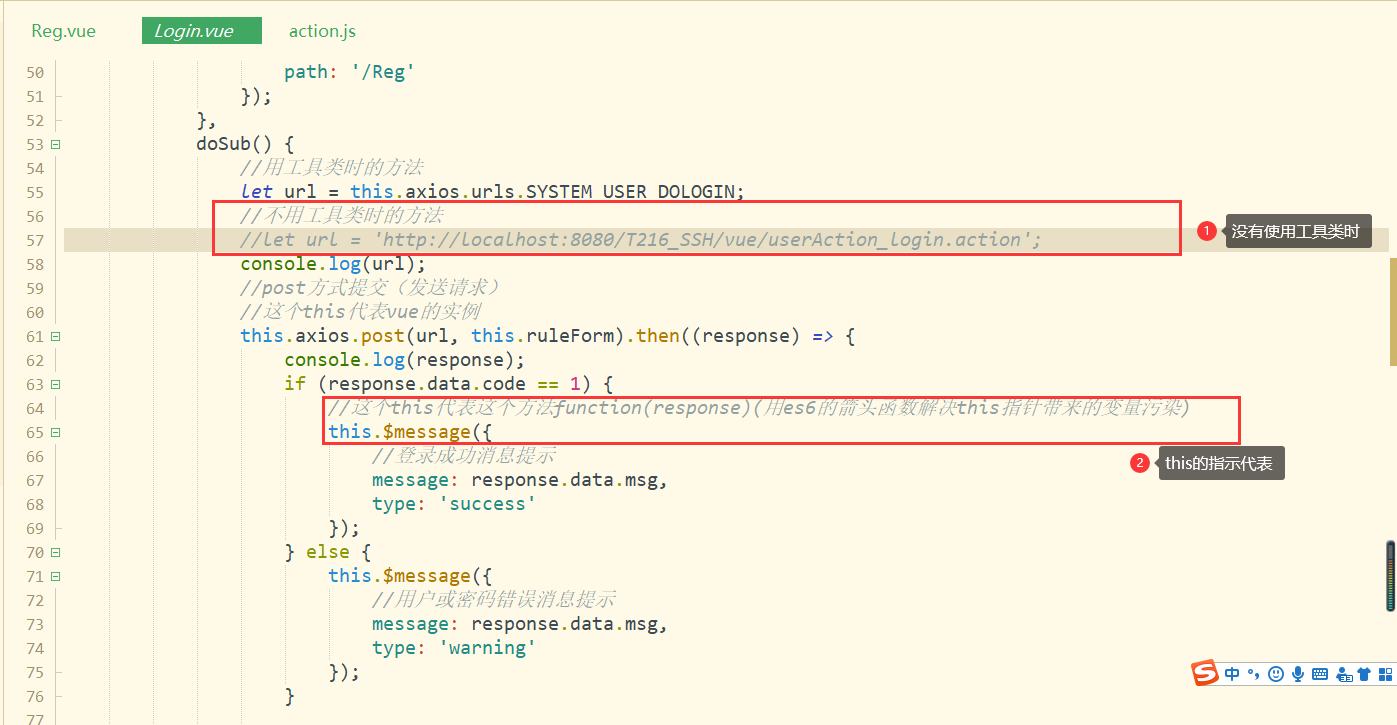1397x725 pixels.
Task: Click comment "//这个this代表vue的实例"
Action: [x=360, y=312]
